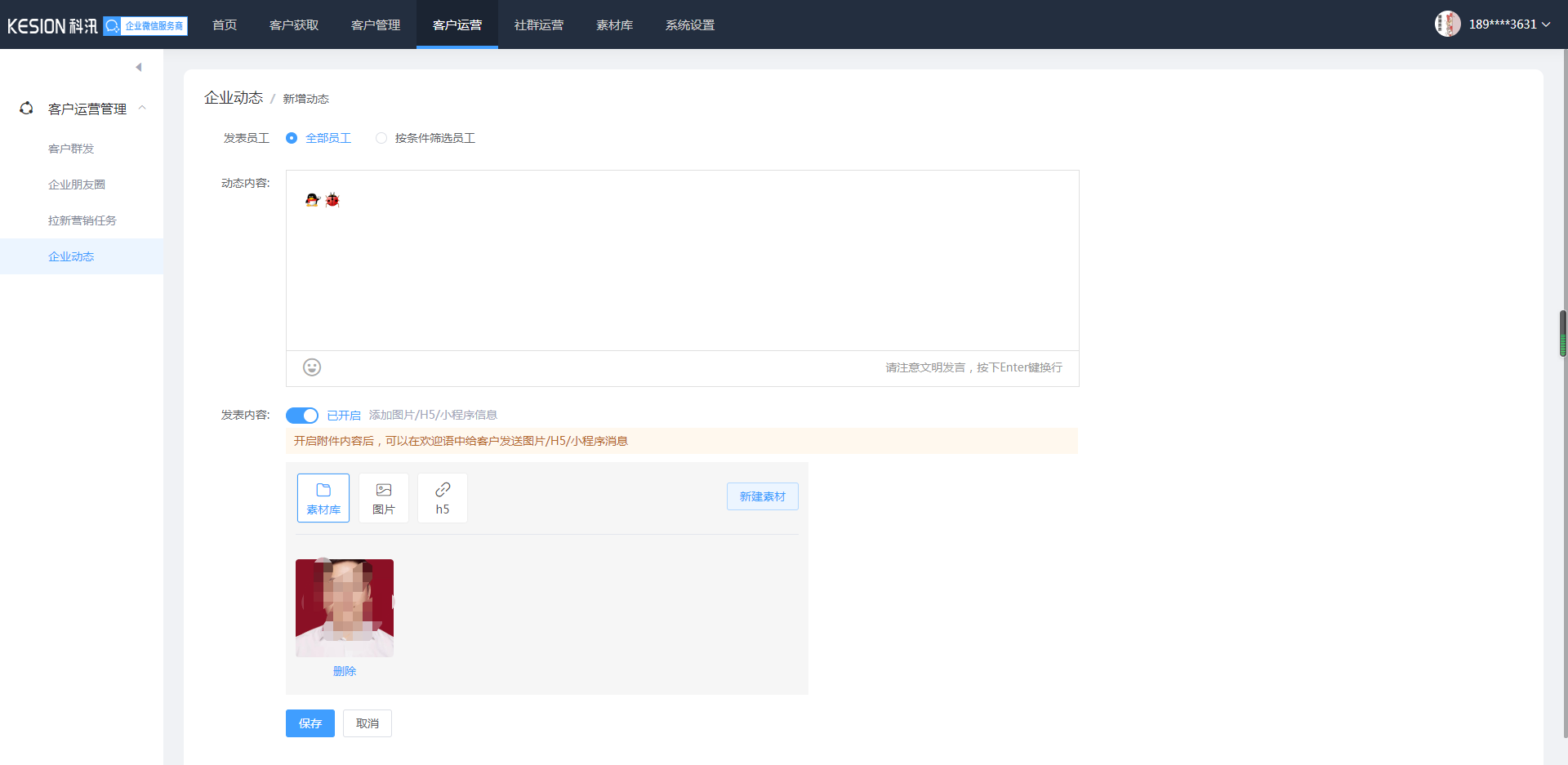Go to the 素材库 top navigation tab
1568x765 pixels.
614,25
